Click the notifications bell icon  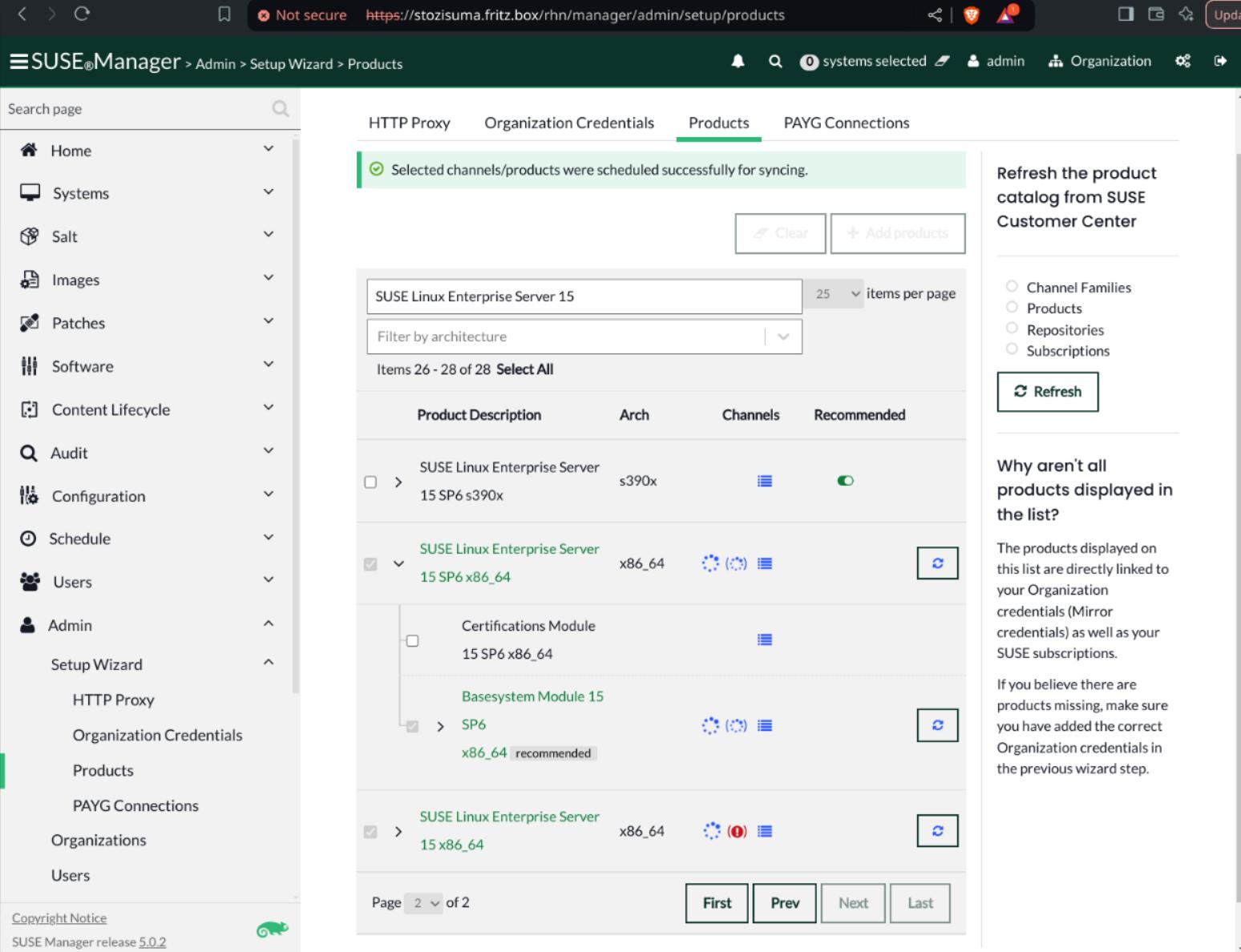pyautogui.click(x=738, y=62)
